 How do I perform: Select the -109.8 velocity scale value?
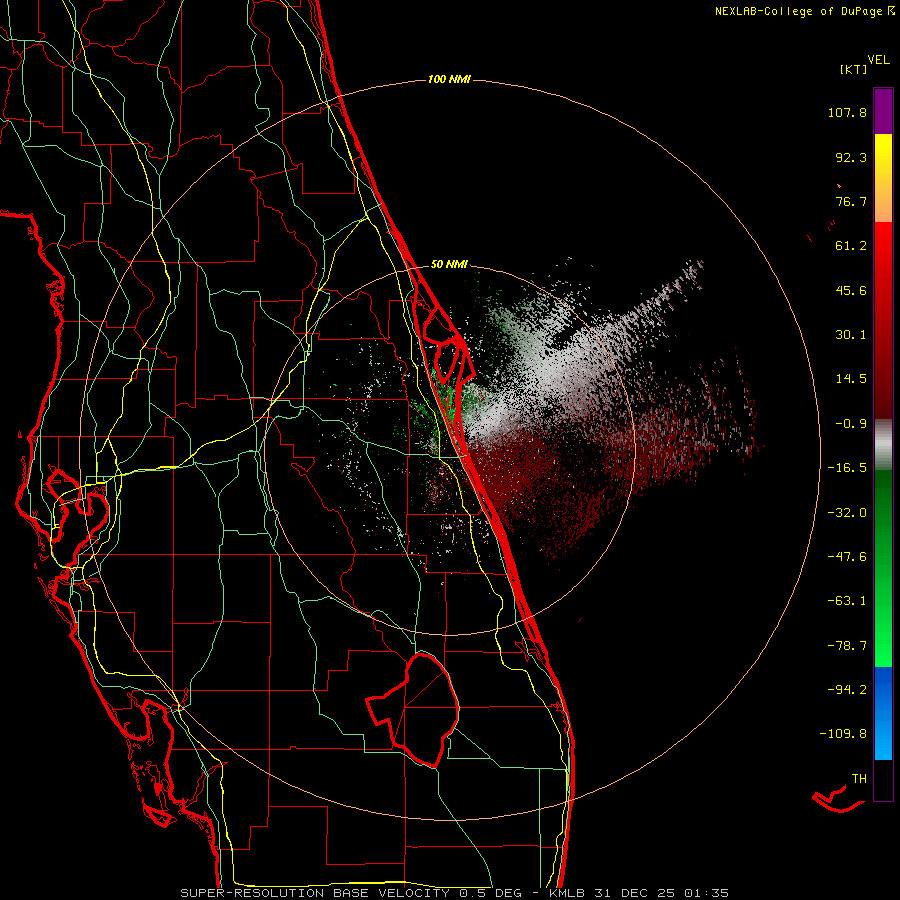tap(843, 734)
